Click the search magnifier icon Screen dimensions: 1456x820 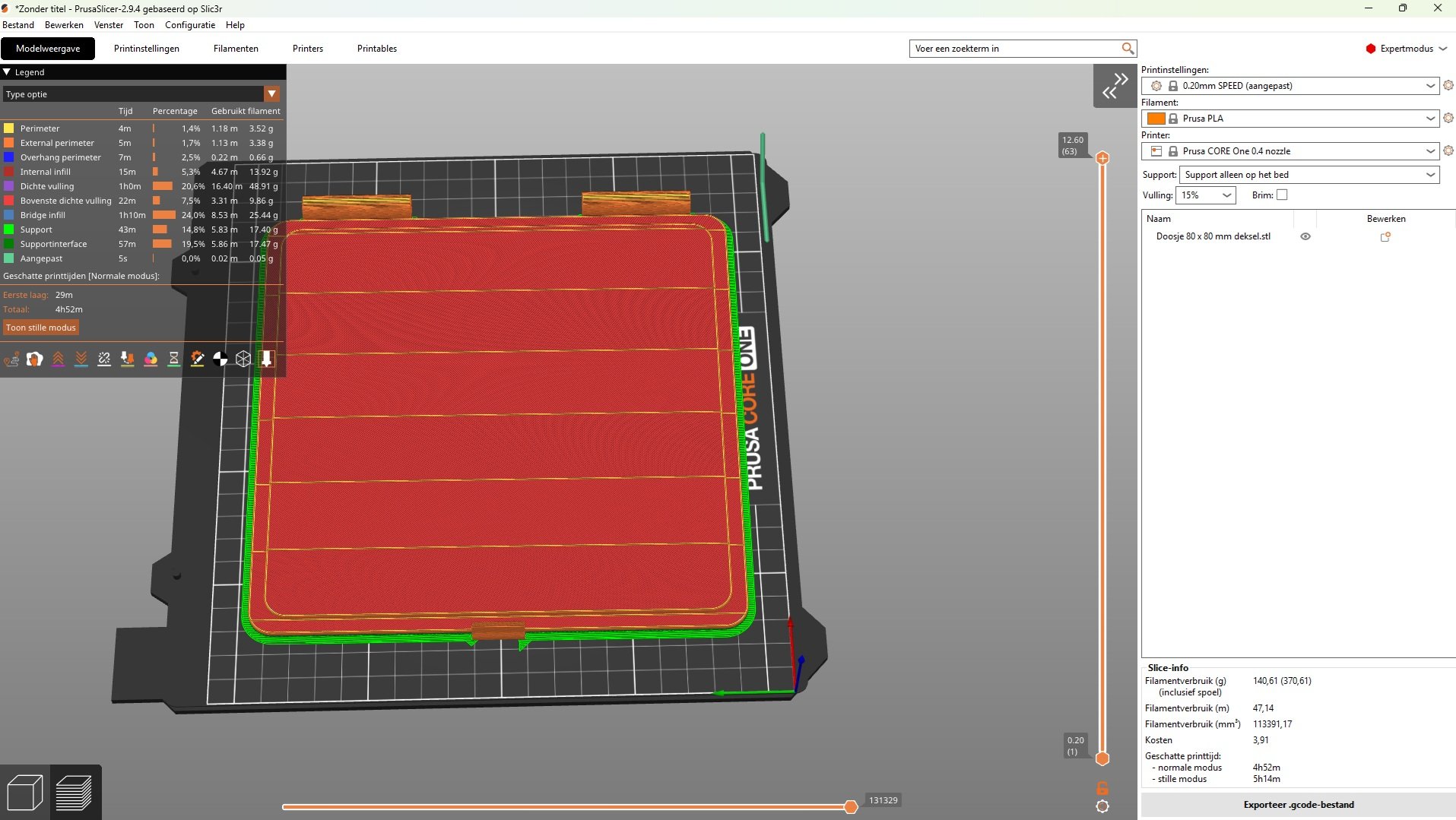click(x=1128, y=49)
